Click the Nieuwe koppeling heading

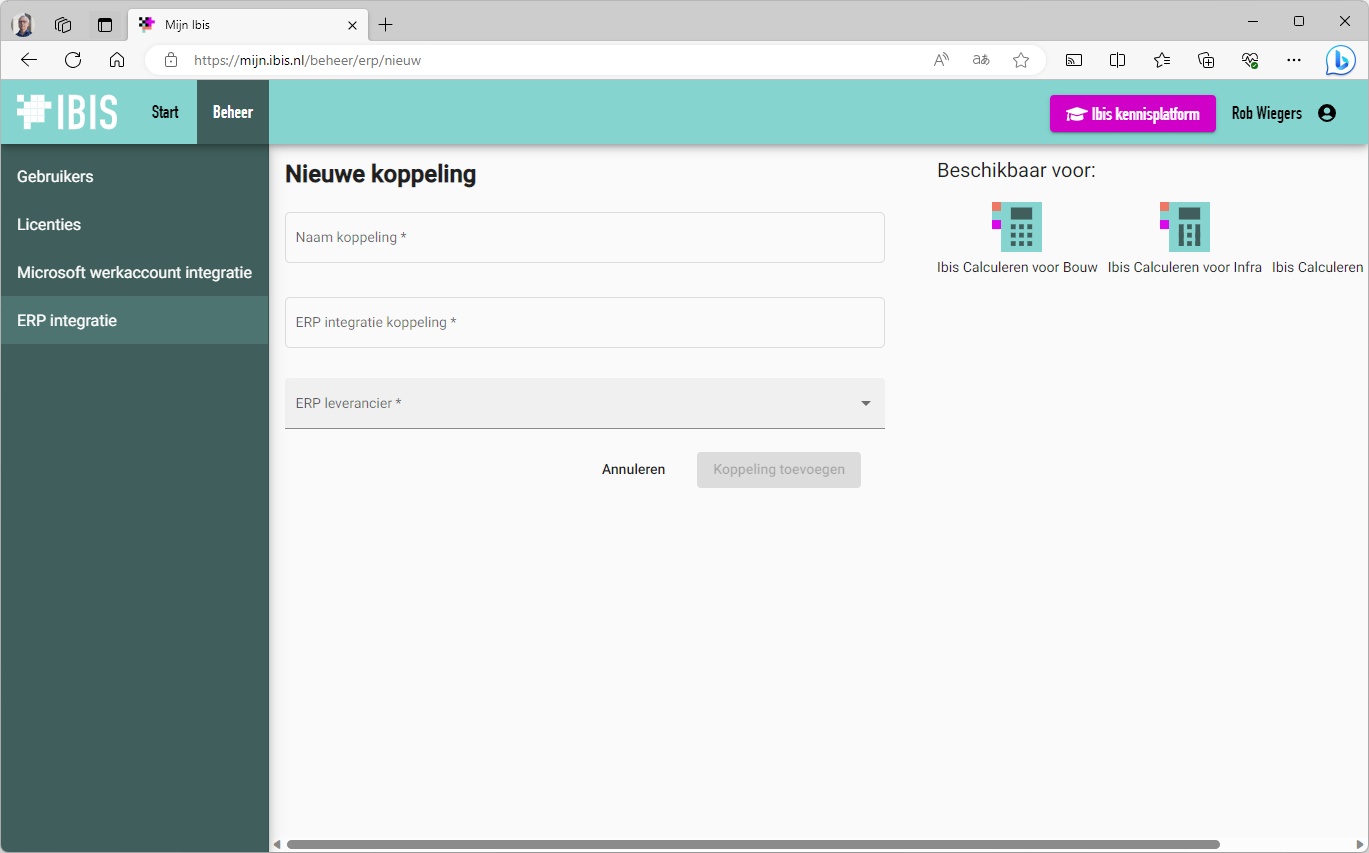coord(380,174)
